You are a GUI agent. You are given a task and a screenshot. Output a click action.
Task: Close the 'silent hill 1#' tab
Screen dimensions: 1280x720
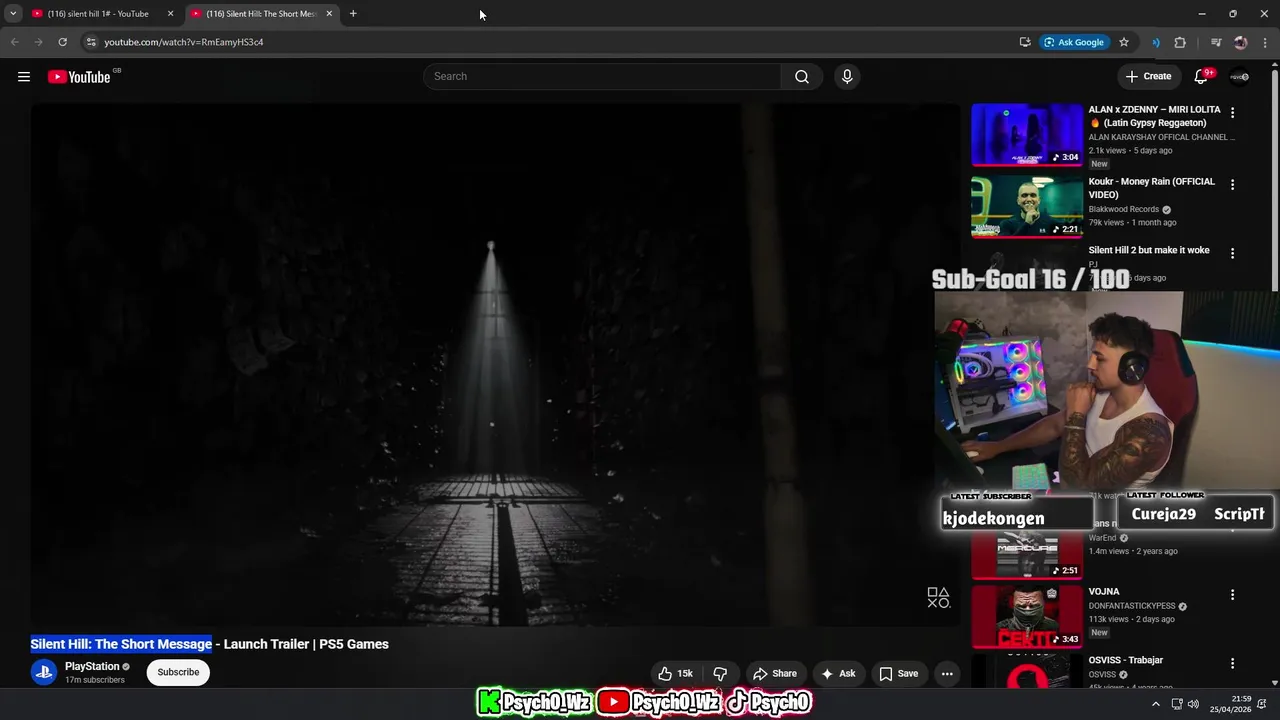170,14
